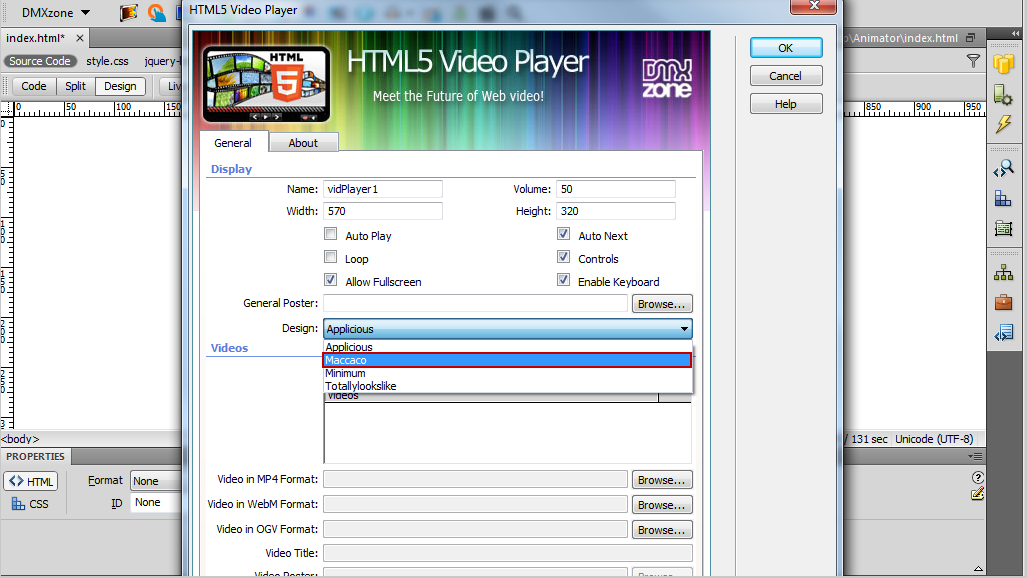
Task: Click the filter funnel icon
Action: pyautogui.click(x=973, y=61)
